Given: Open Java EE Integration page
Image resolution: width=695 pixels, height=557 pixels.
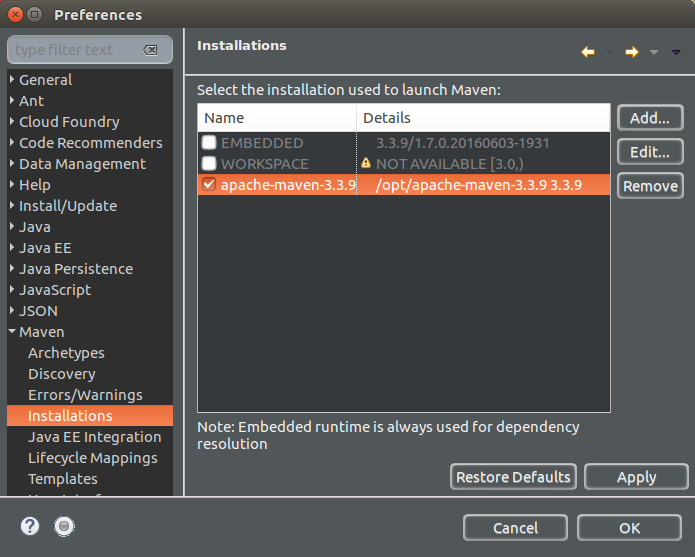Looking at the screenshot, I should point(94,437).
